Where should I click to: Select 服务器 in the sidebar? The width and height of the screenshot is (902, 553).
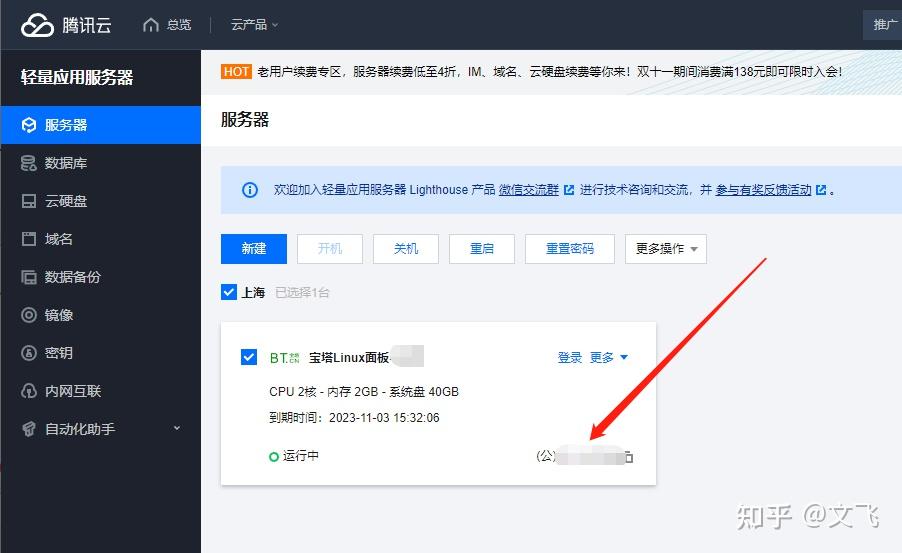tap(101, 125)
